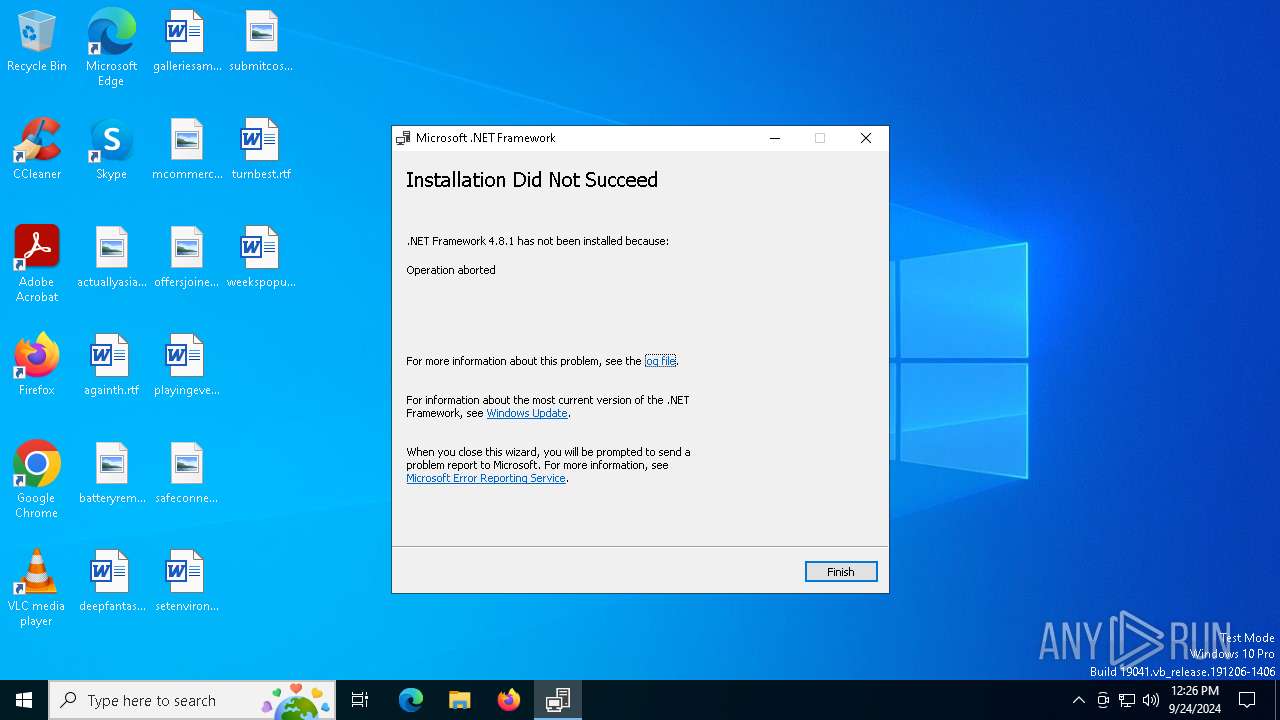
Task: Open the volume control tray icon
Action: (x=1151, y=700)
